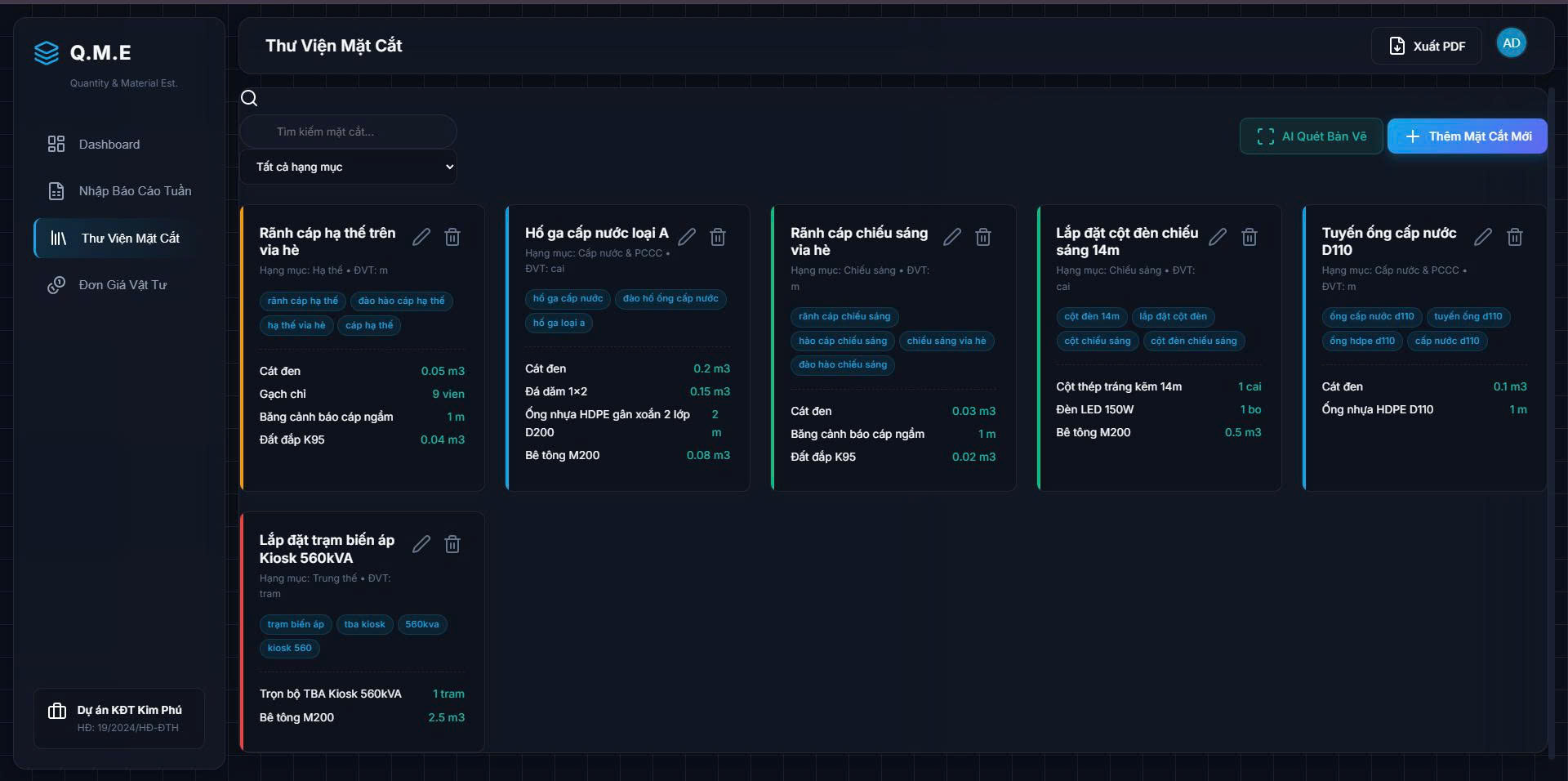
Task: Open the Tất cả hạng mục dropdown
Action: pyautogui.click(x=349, y=167)
